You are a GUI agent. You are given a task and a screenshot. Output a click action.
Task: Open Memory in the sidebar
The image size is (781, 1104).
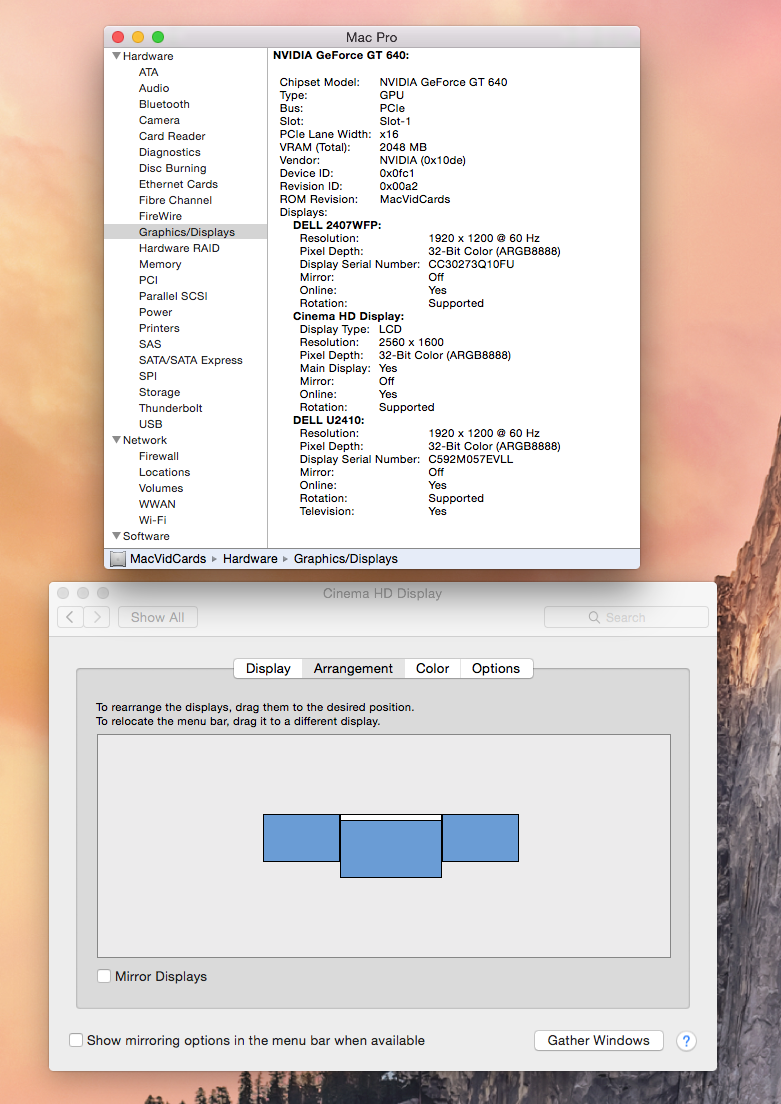pos(160,264)
